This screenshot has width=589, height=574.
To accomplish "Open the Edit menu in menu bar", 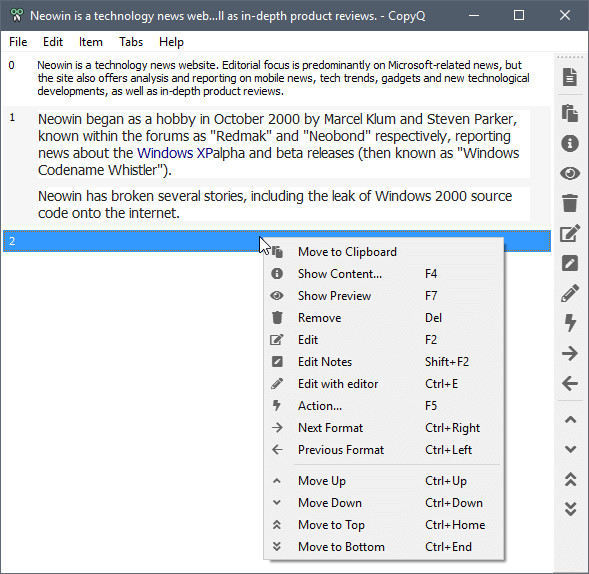I will [53, 42].
